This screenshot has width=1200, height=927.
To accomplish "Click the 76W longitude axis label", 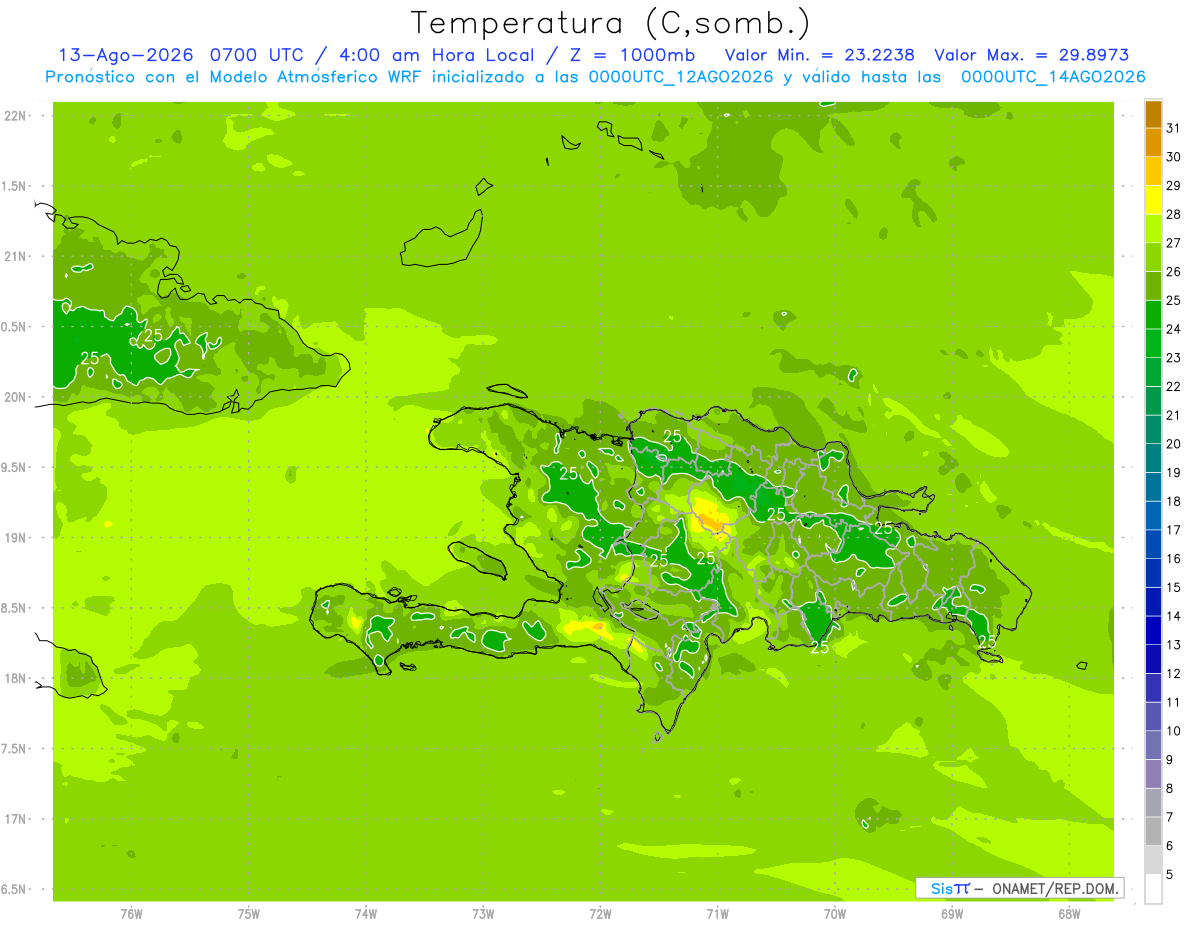I will coord(131,913).
